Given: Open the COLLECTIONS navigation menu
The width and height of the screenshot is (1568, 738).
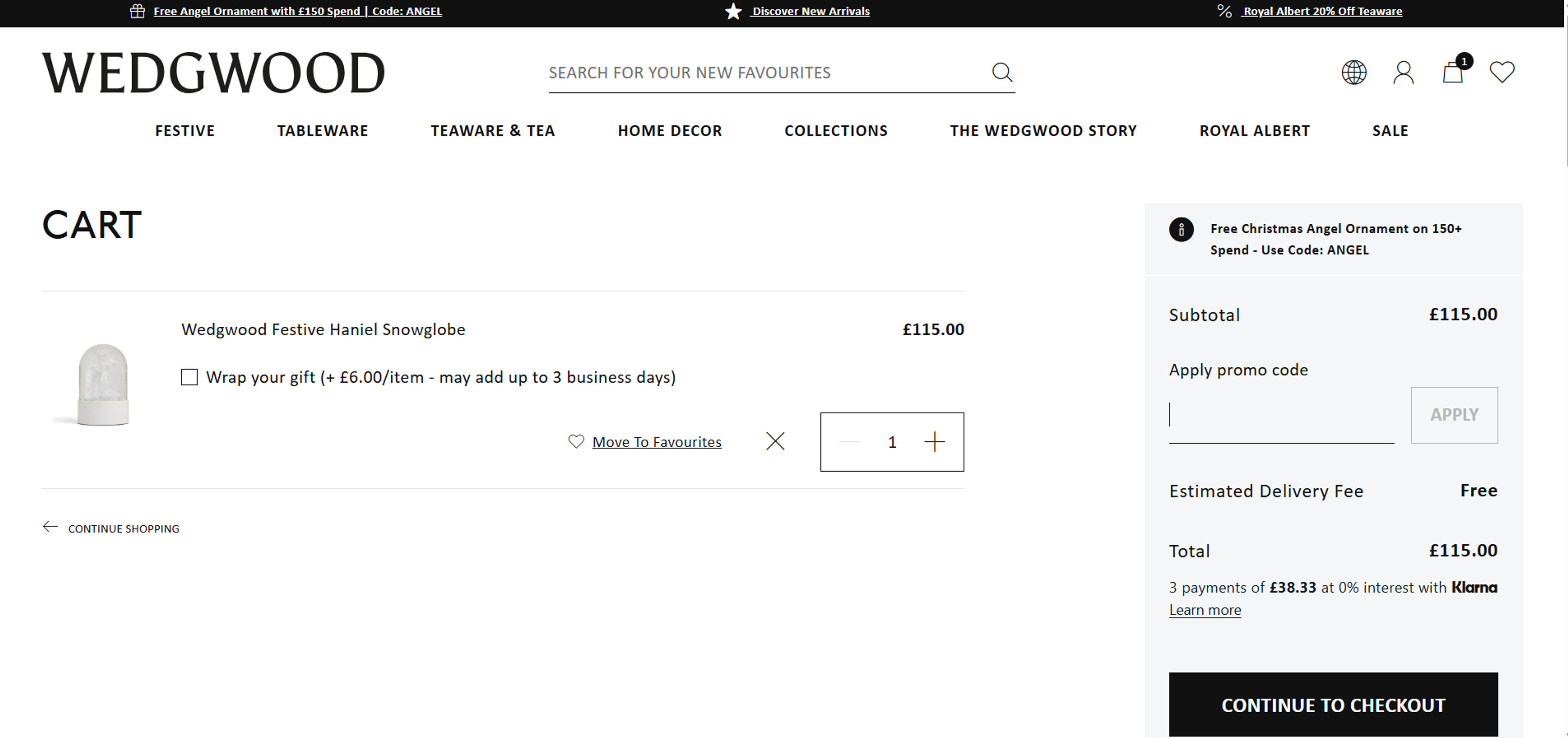Looking at the screenshot, I should 836,130.
